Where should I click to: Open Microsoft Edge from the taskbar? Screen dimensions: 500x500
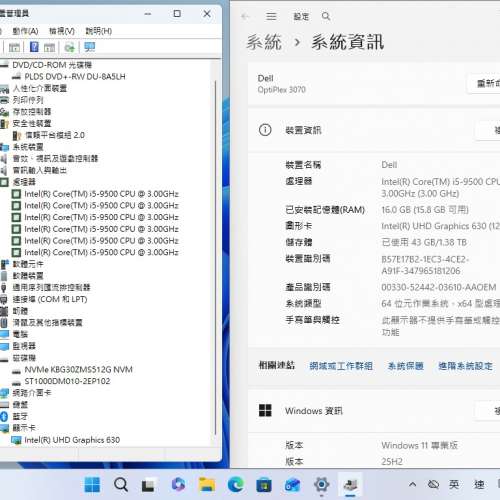tap(236, 484)
